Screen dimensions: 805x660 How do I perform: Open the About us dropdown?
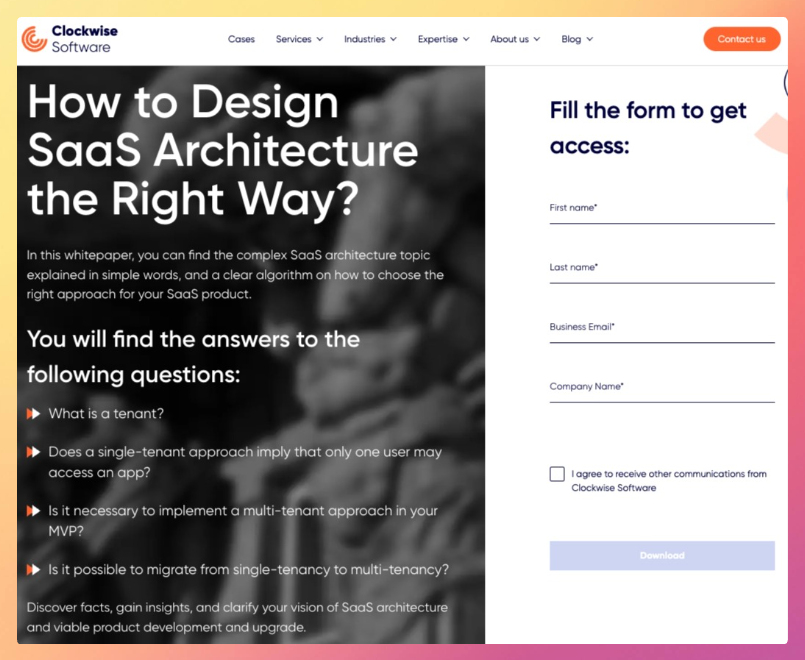point(515,39)
